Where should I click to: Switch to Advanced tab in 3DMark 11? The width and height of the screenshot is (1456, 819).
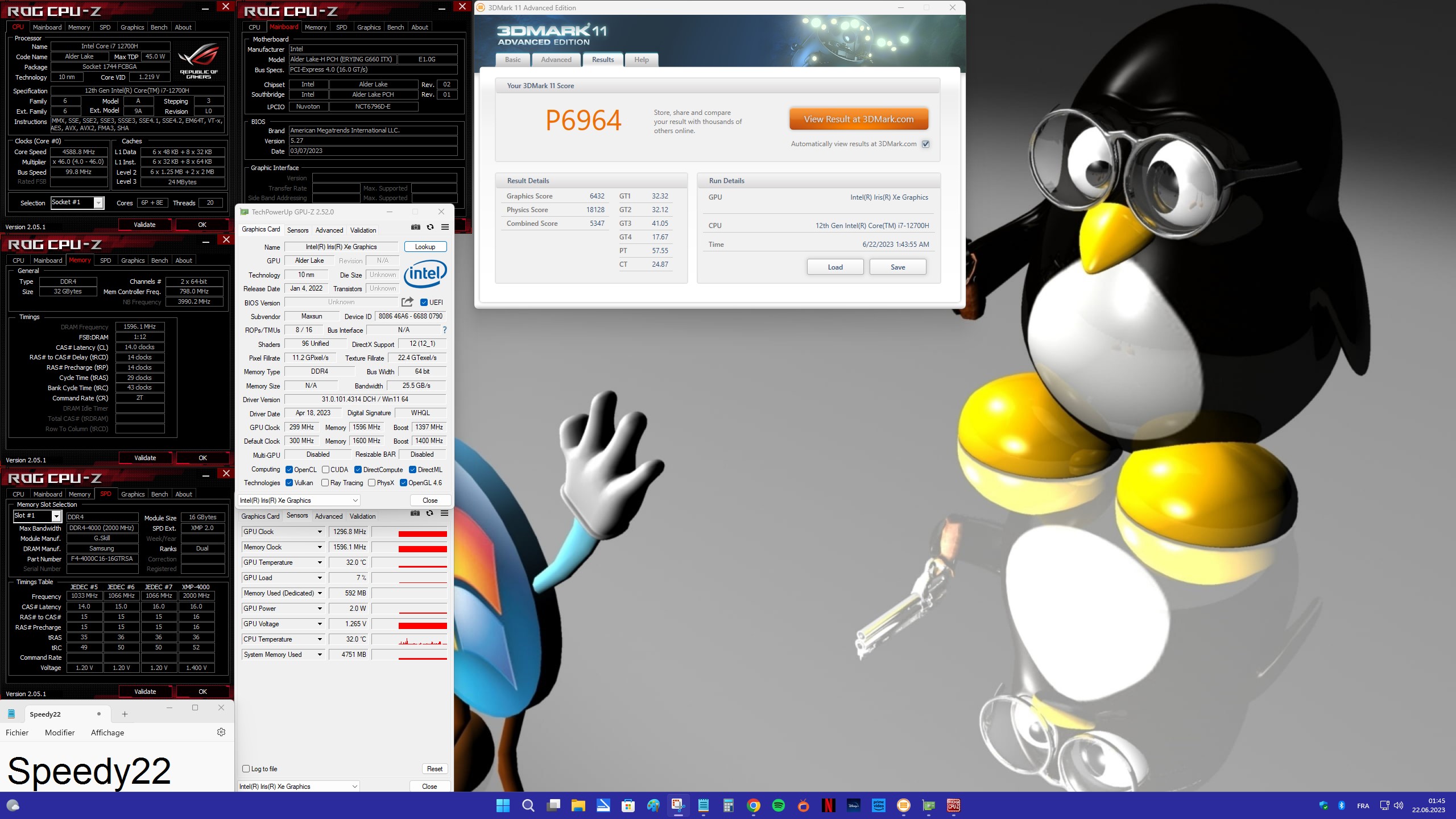pos(556,60)
